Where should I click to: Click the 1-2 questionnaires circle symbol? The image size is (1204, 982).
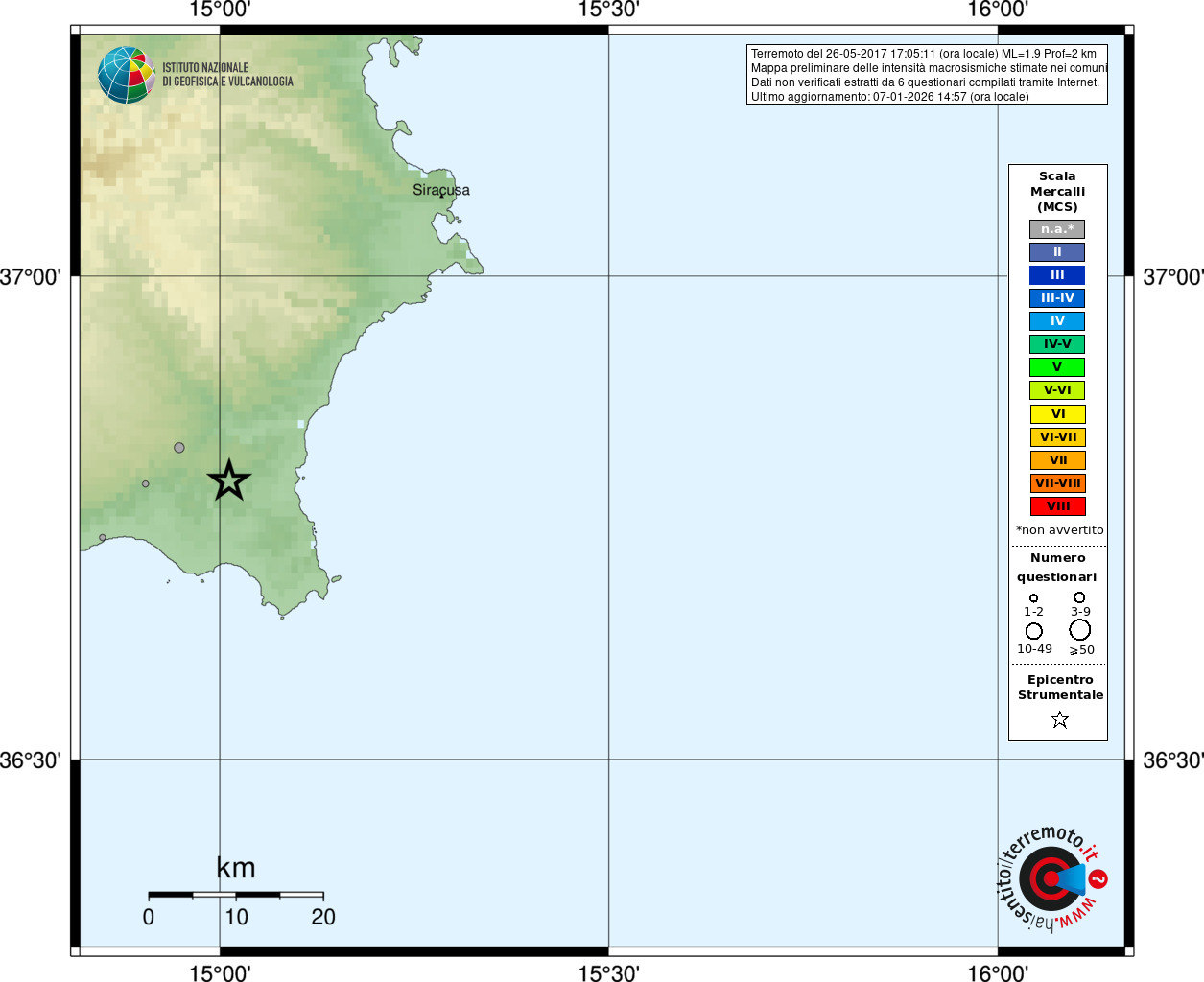click(1033, 598)
